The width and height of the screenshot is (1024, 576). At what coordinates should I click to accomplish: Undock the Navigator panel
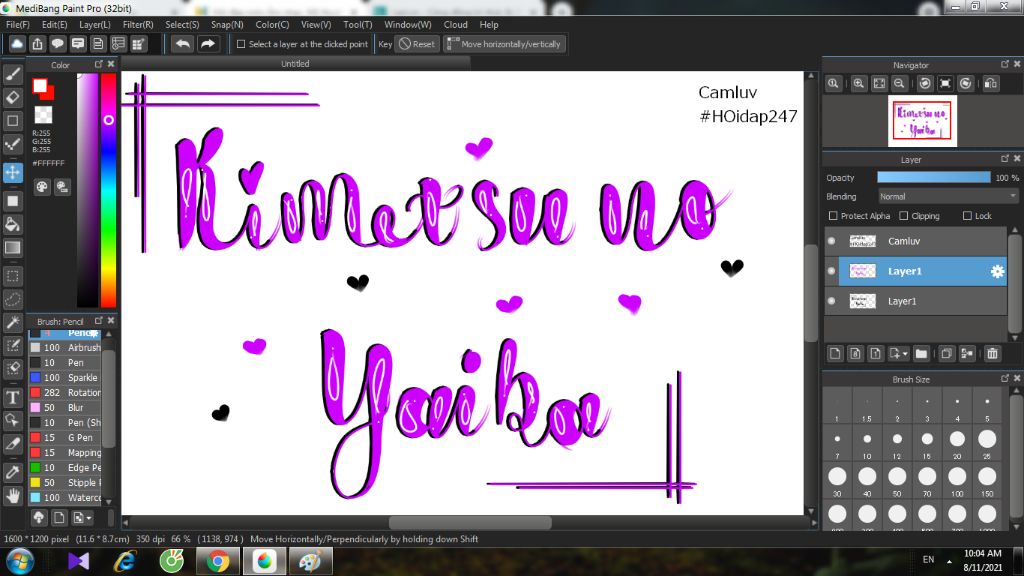[x=1004, y=64]
